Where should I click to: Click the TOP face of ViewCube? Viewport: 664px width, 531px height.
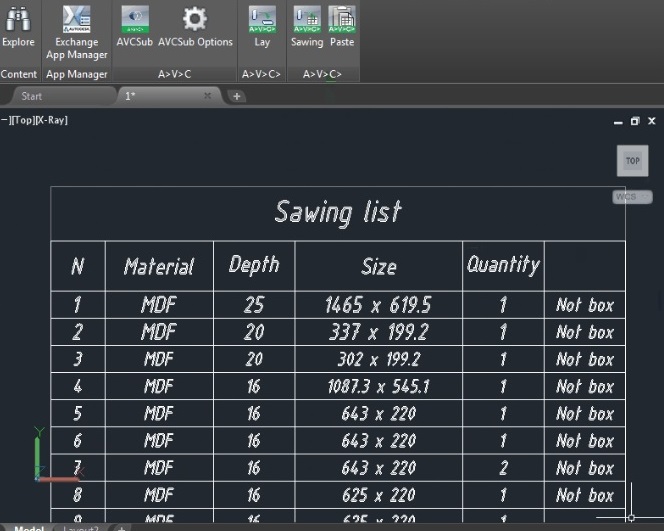point(632,161)
